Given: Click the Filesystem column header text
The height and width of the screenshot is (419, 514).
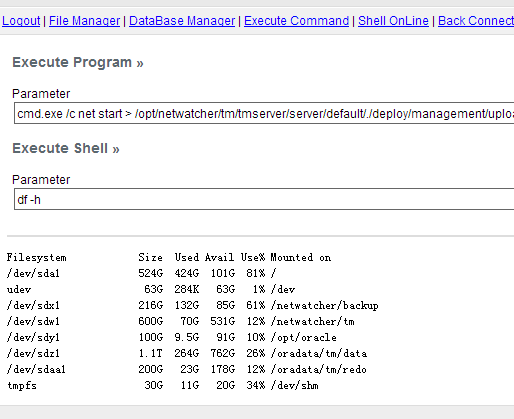Looking at the screenshot, I should [x=37, y=257].
